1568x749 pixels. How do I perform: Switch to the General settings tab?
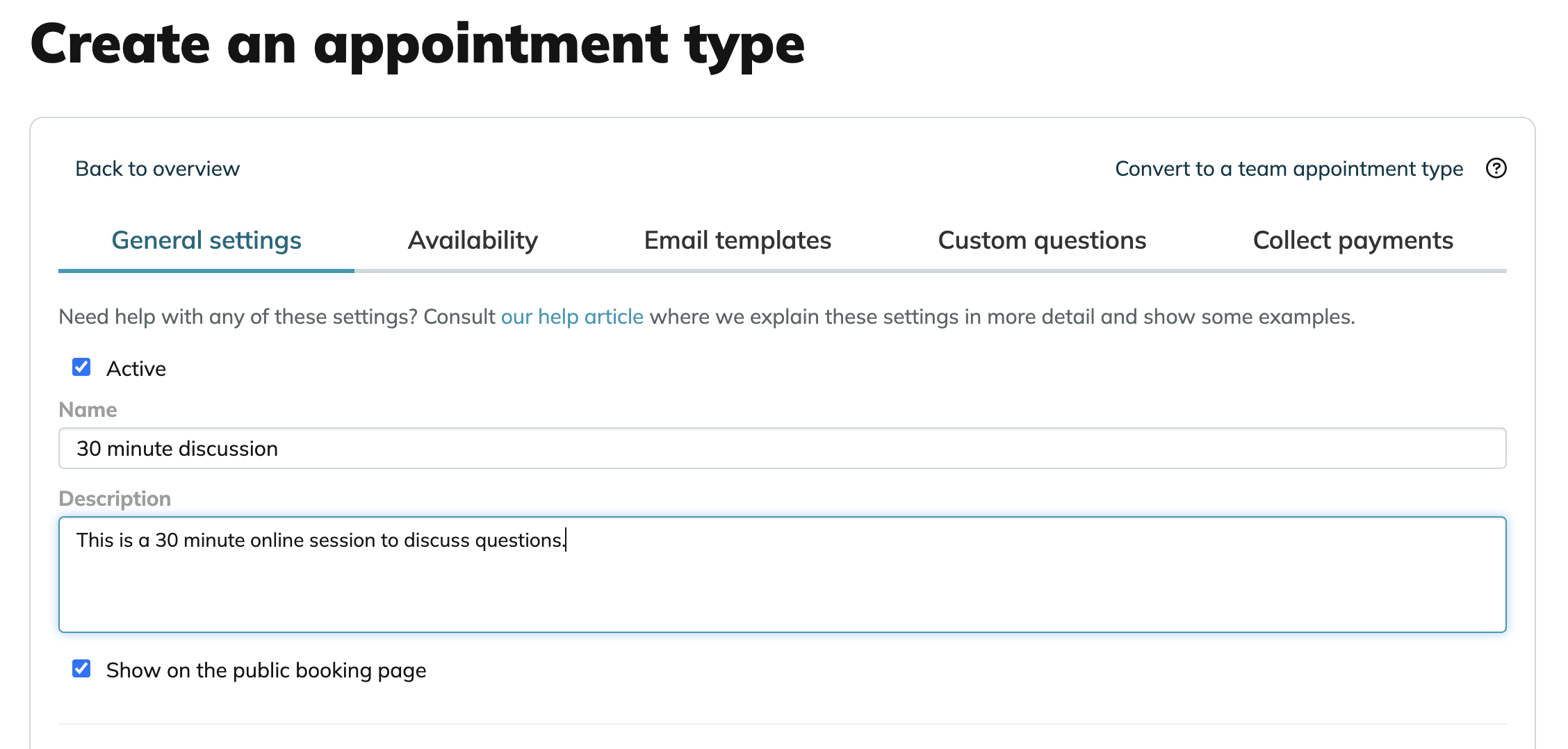pos(206,240)
